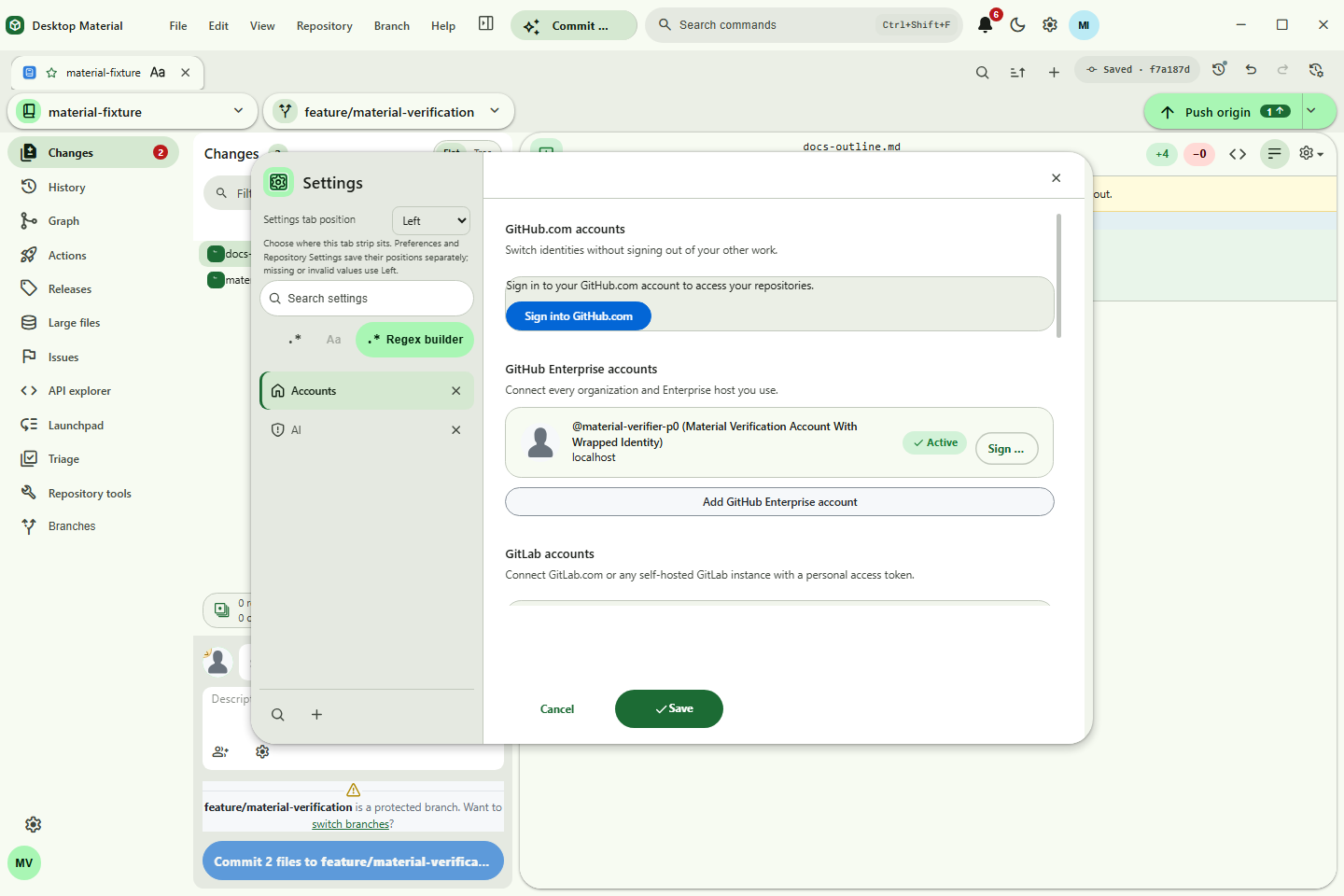
Task: Open API explorer in the sidebar
Action: pyautogui.click(x=93, y=390)
